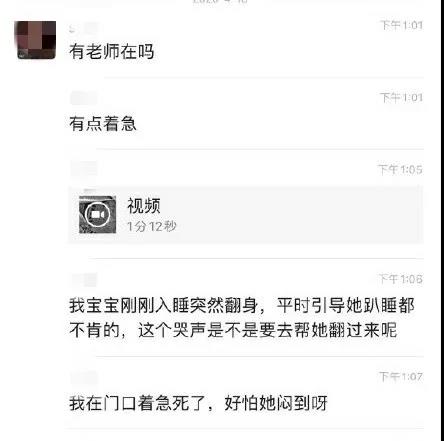Click the 视频 label in video card
The height and width of the screenshot is (441, 444).
coord(144,205)
